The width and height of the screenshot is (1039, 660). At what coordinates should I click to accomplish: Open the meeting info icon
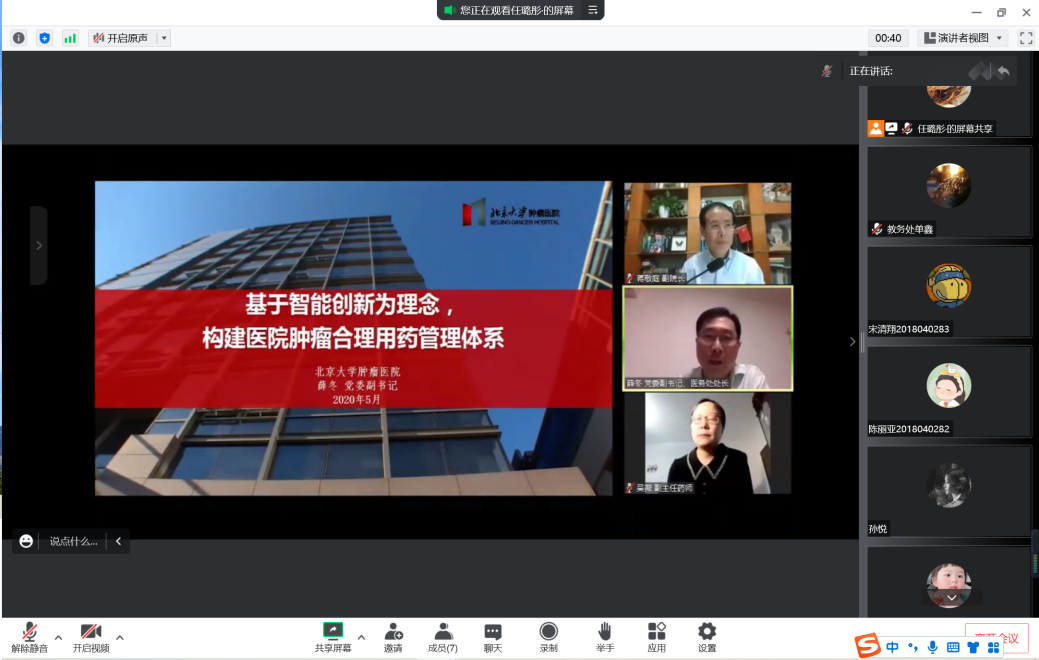click(x=18, y=38)
